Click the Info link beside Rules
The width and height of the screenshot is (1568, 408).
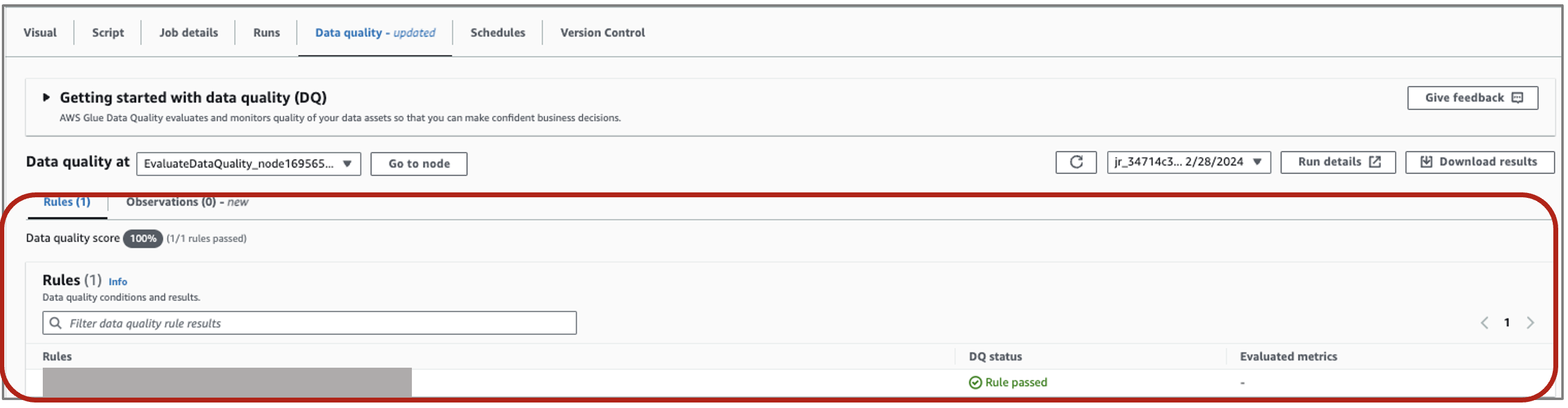118,282
